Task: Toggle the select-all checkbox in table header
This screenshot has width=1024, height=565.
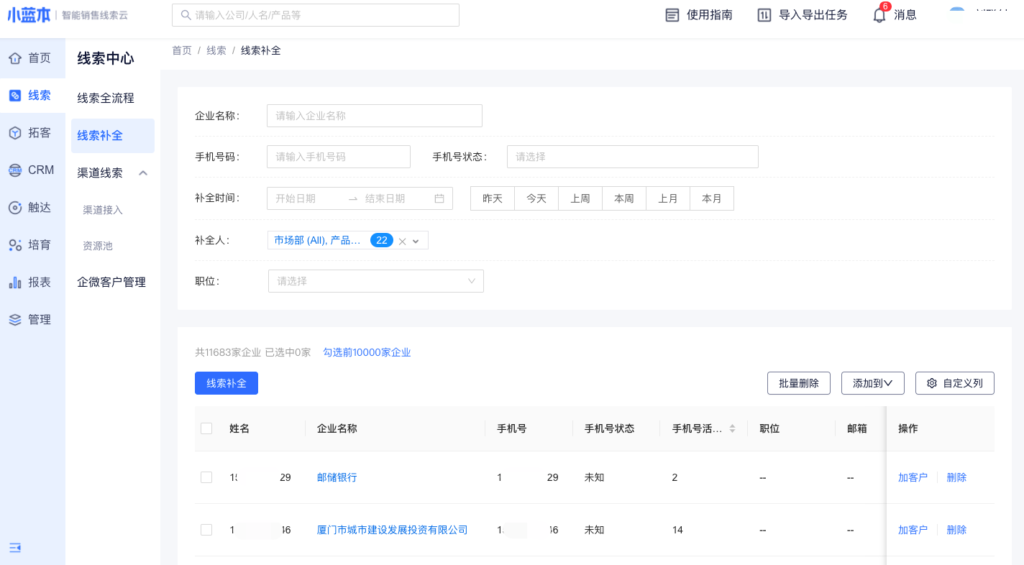Action: [206, 429]
